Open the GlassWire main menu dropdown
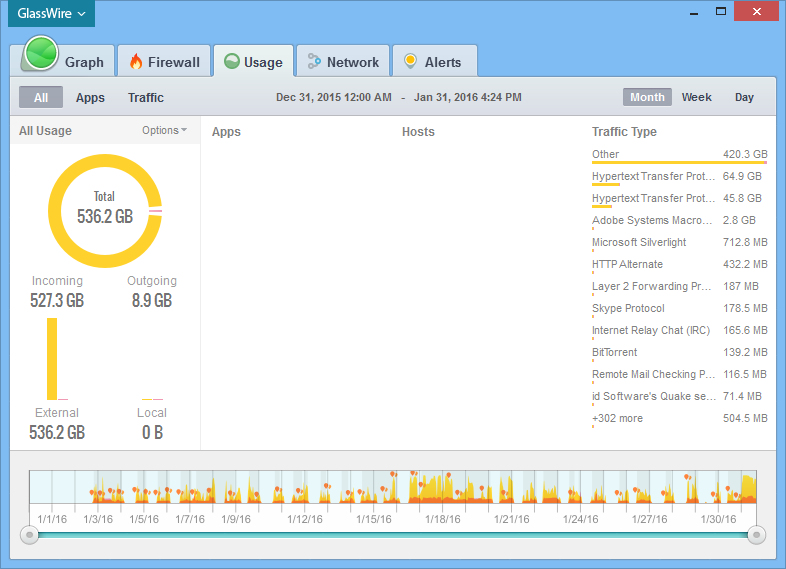This screenshot has height=569, width=786. click(51, 14)
